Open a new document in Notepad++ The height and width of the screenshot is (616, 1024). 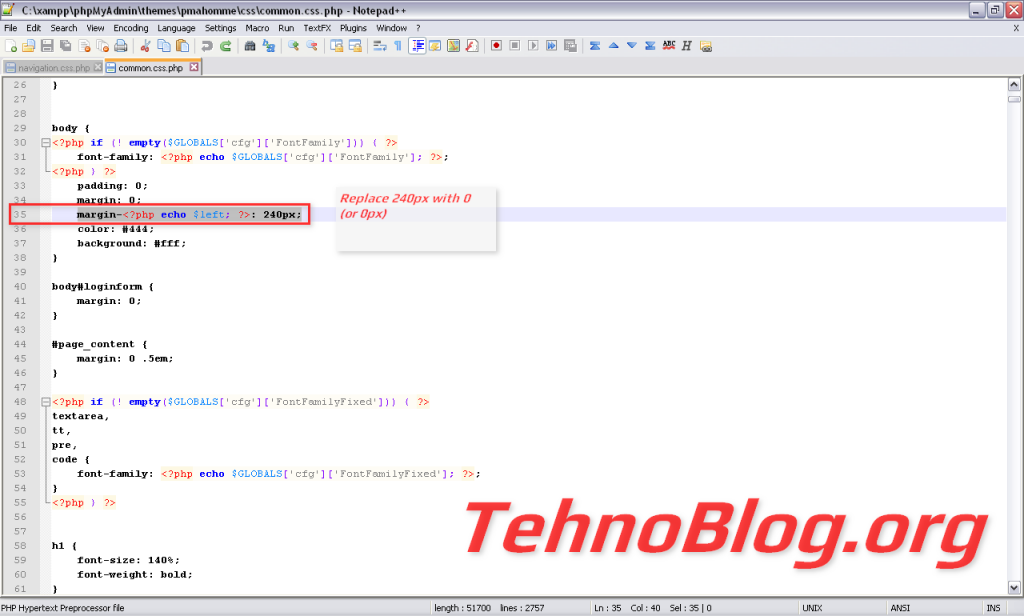(12, 45)
